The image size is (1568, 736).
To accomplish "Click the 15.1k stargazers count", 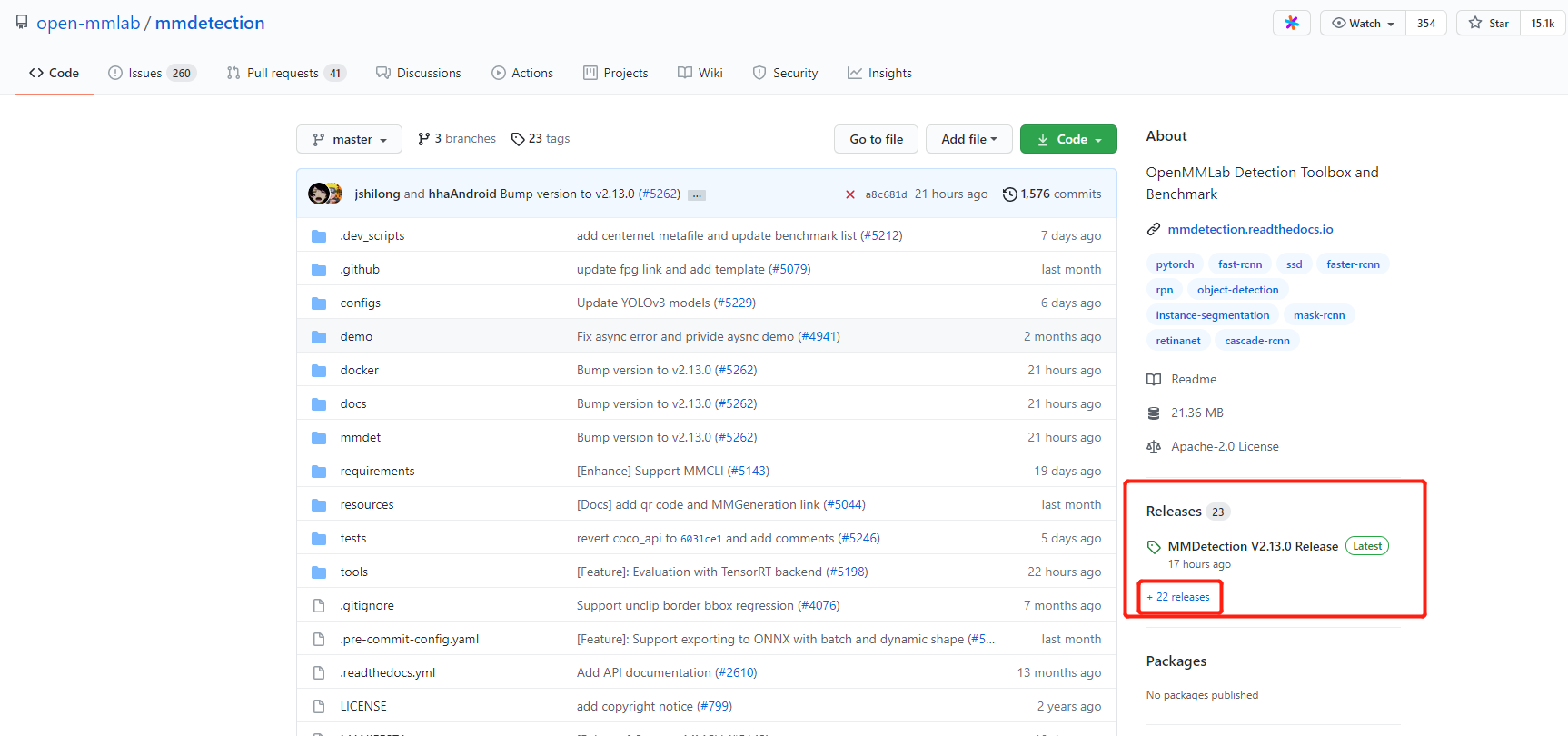I will [x=1543, y=23].
